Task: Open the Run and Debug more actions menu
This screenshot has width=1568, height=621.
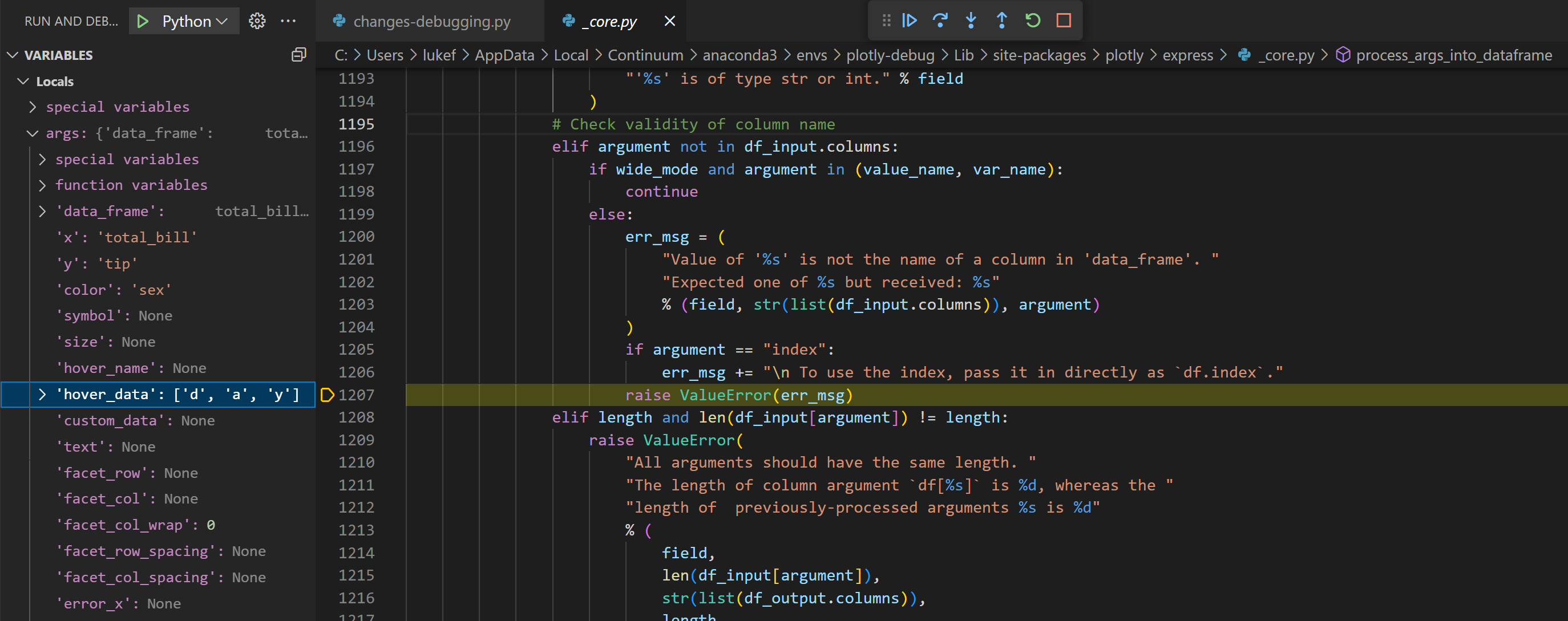Action: pyautogui.click(x=288, y=21)
